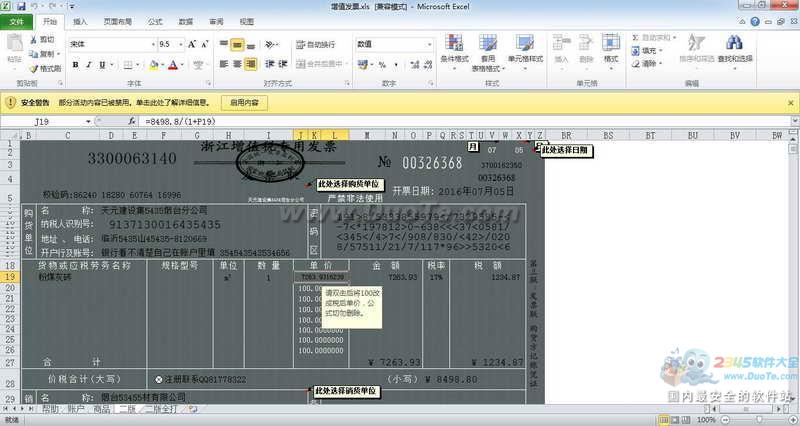Open the font size dropdown showing 9.5
This screenshot has height=426, width=800.
[x=180, y=44]
